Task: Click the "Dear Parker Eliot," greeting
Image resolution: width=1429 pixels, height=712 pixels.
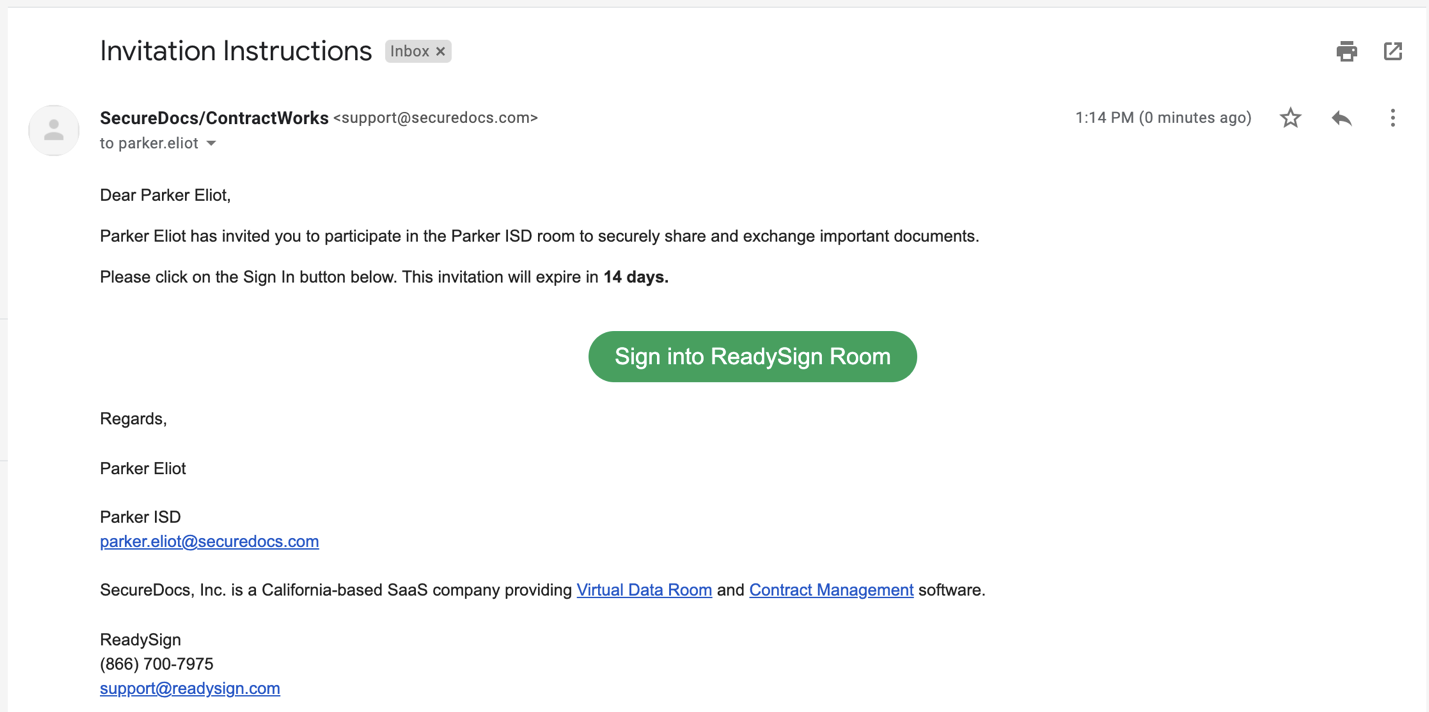Action: pos(165,195)
